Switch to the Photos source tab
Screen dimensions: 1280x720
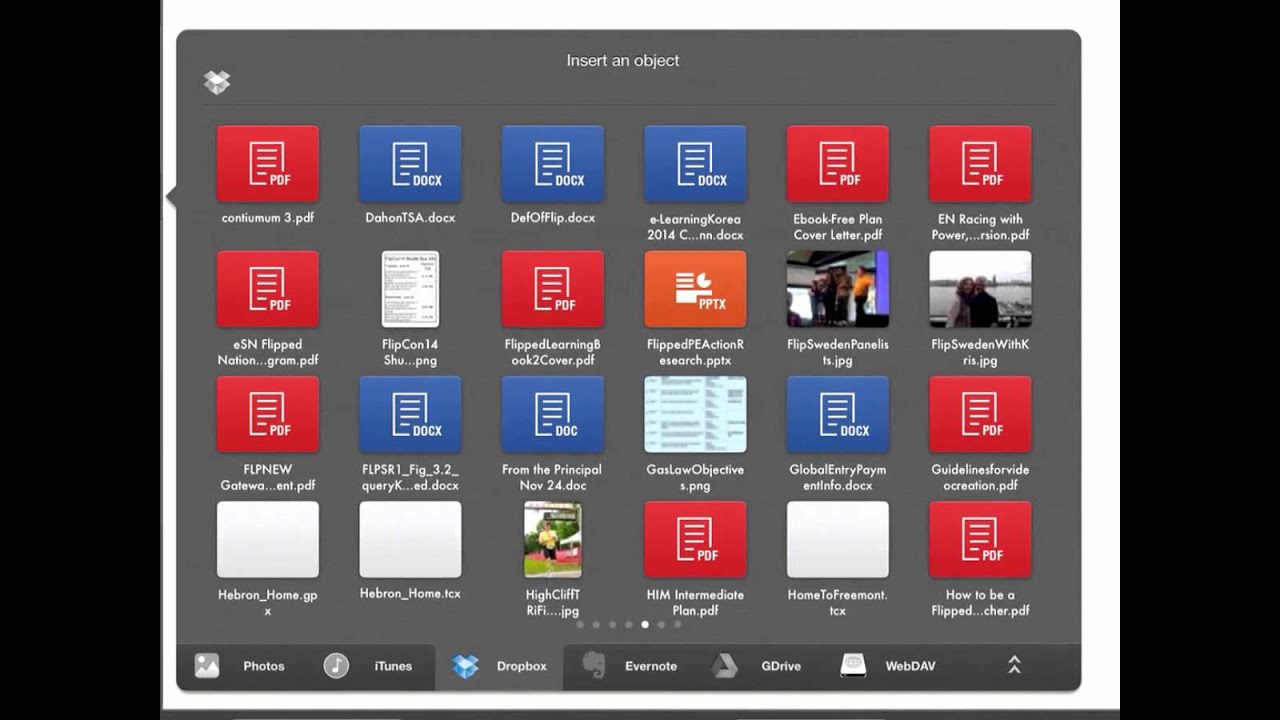[241, 666]
